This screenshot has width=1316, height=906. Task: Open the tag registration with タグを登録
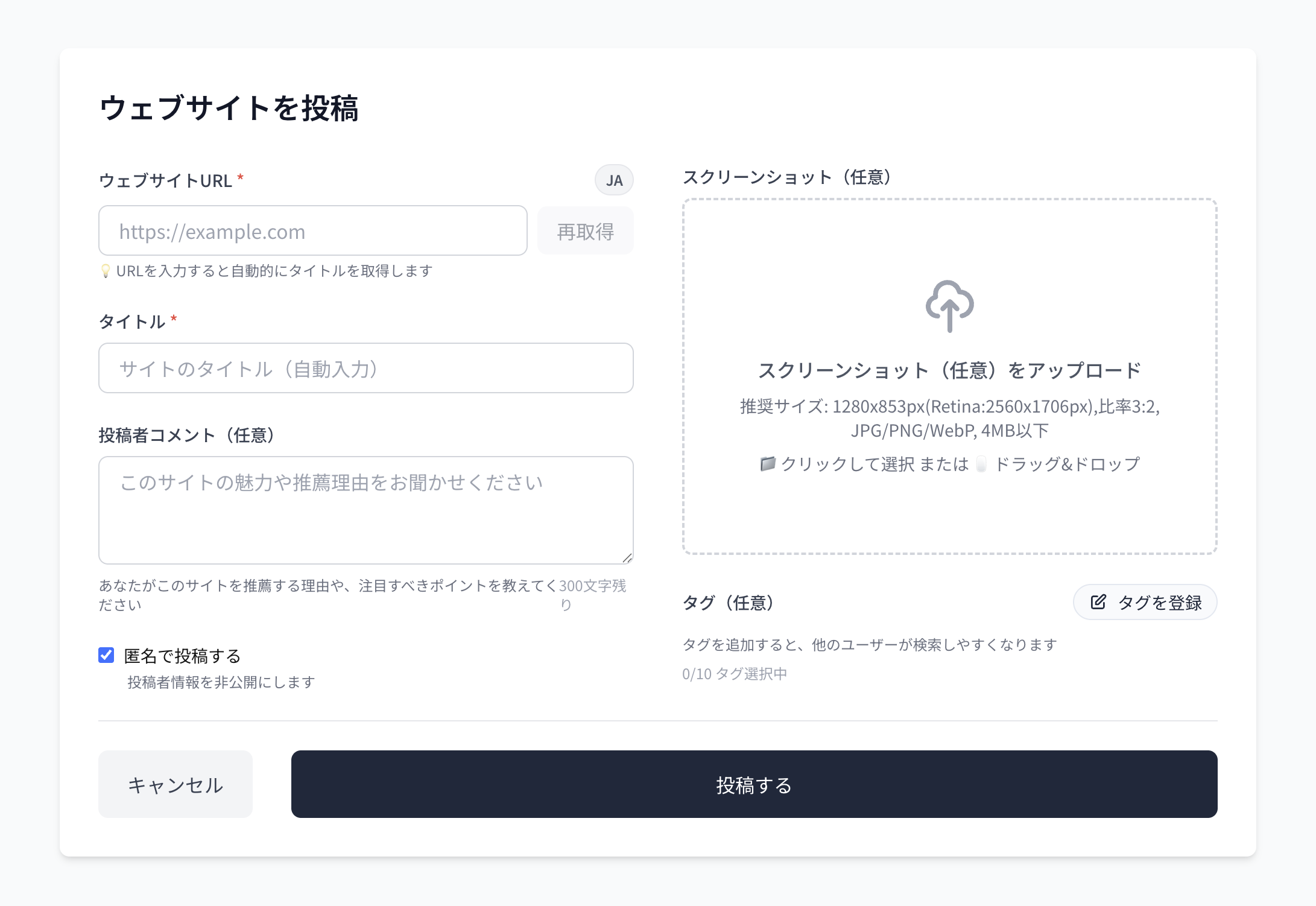(x=1145, y=601)
